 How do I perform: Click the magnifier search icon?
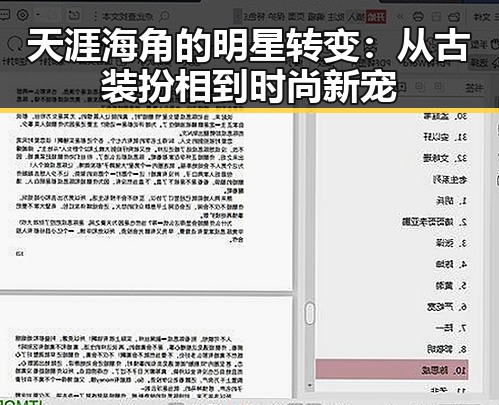(164, 16)
